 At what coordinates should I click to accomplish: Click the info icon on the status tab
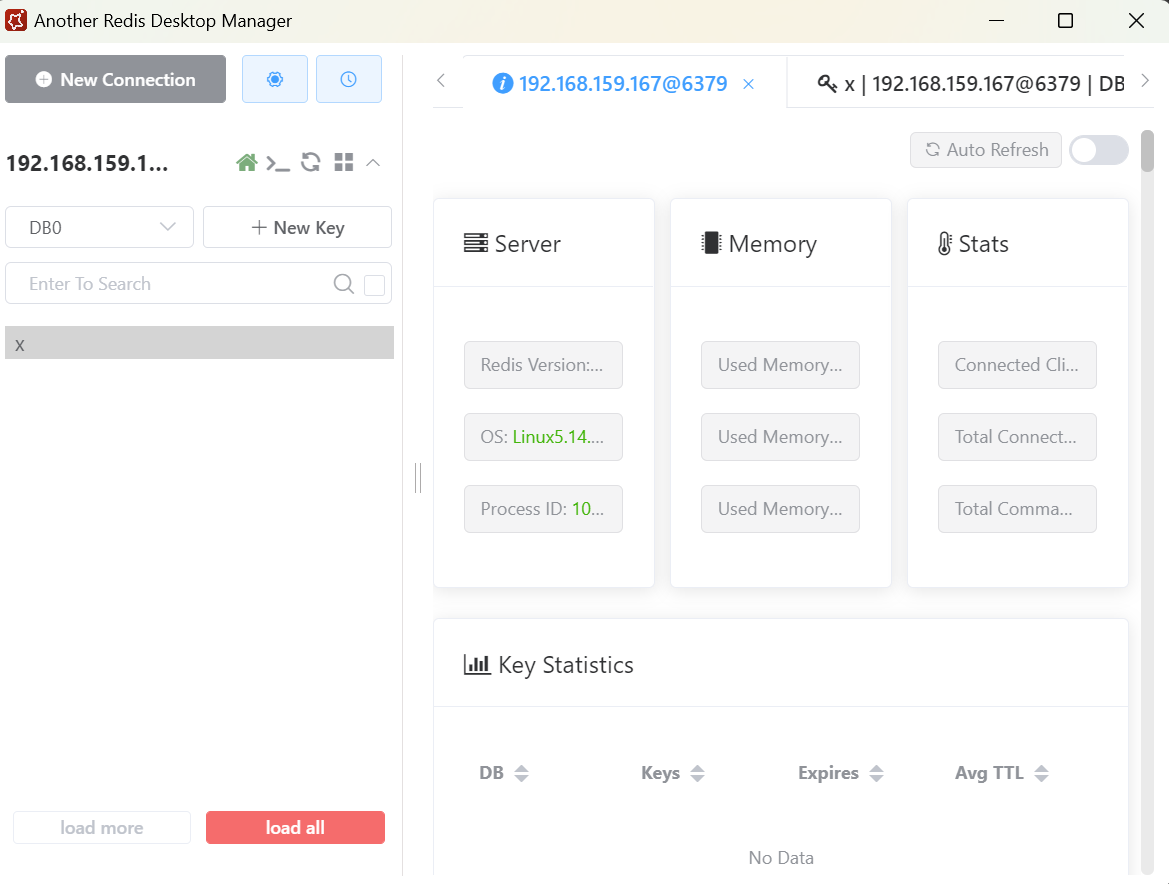point(502,83)
